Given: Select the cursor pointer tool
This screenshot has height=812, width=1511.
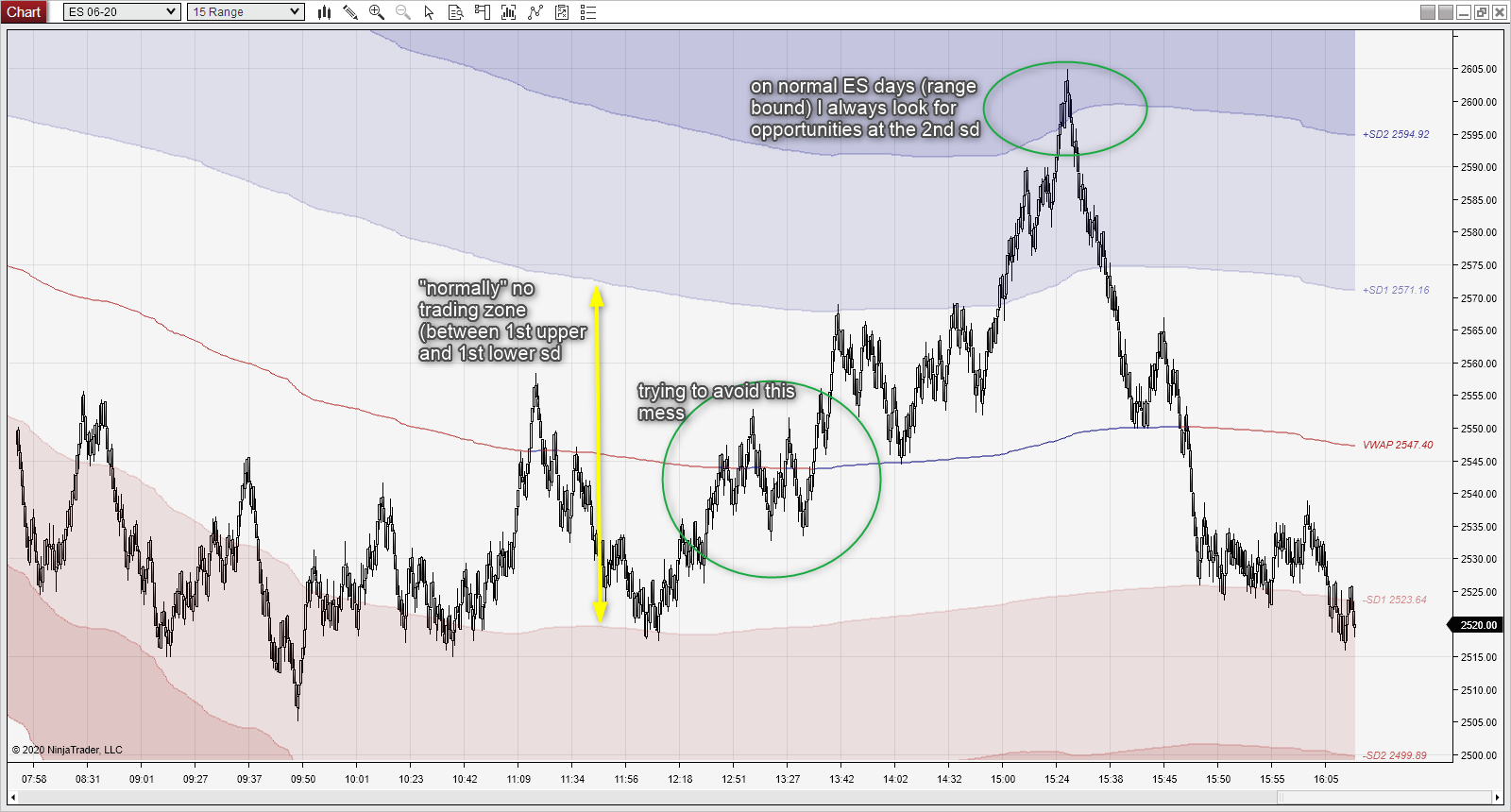Looking at the screenshot, I should pos(430,12).
